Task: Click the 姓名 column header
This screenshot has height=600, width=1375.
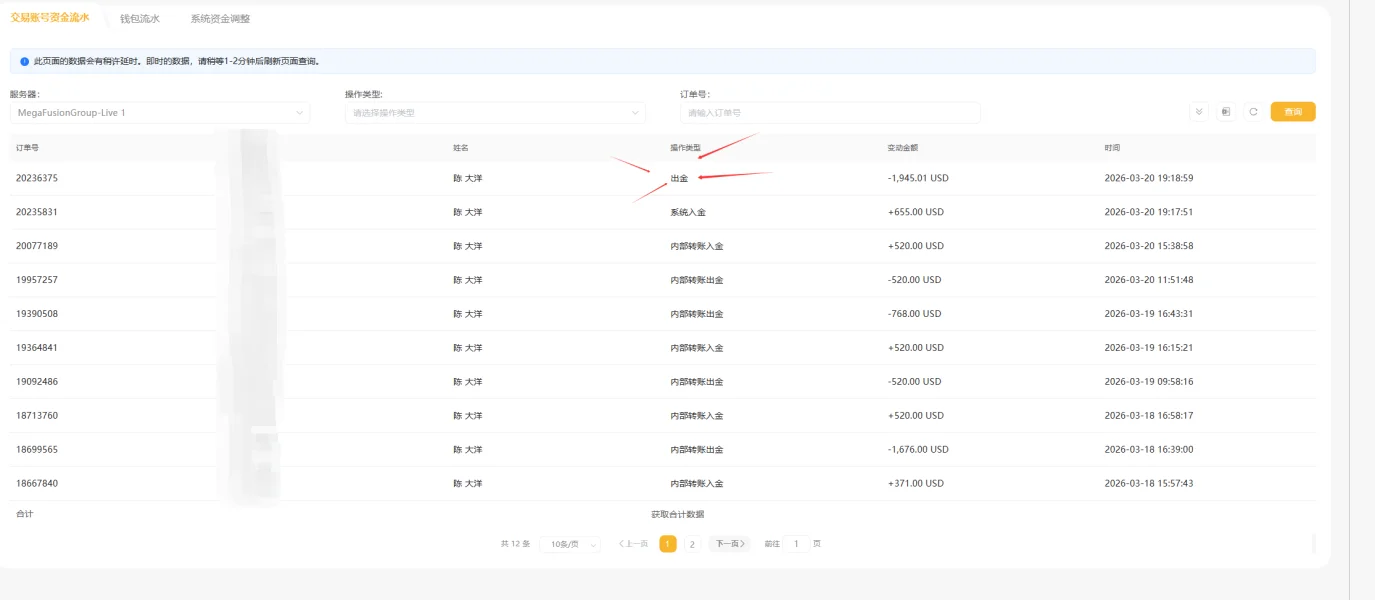Action: click(461, 147)
